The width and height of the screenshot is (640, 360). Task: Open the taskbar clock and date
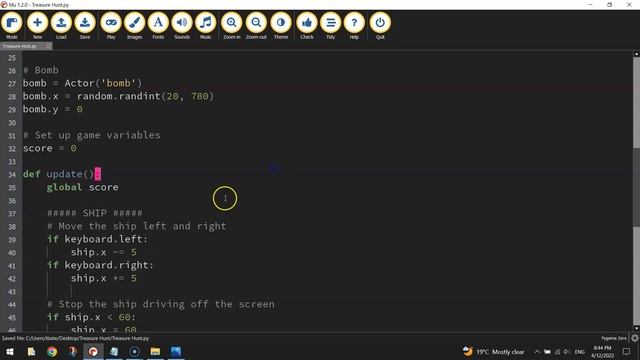602,352
